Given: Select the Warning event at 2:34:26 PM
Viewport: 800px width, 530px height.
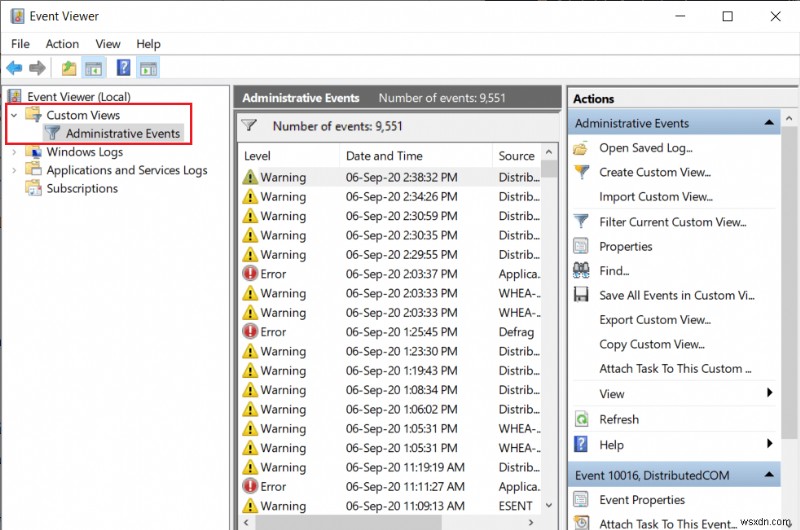Looking at the screenshot, I should [x=391, y=196].
